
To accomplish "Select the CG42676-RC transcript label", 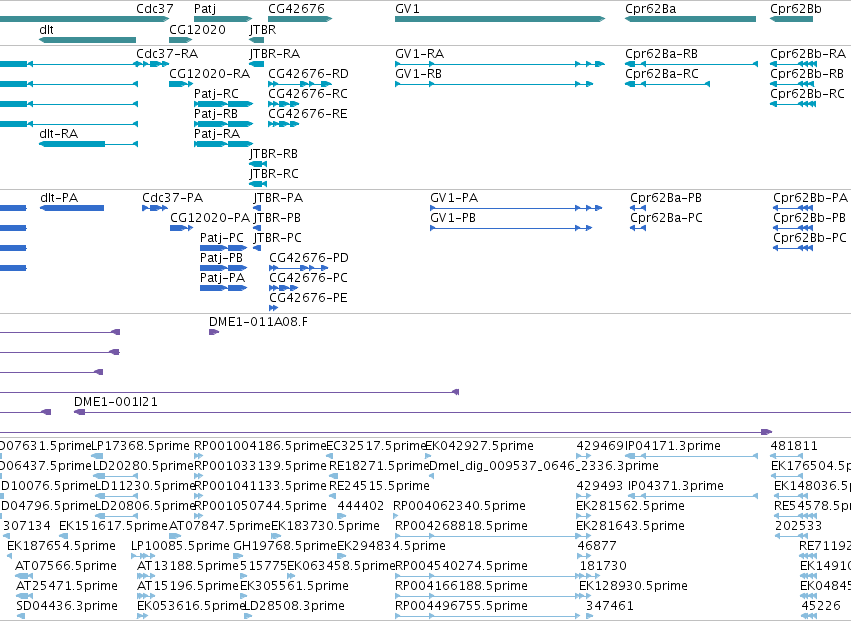I will [308, 93].
